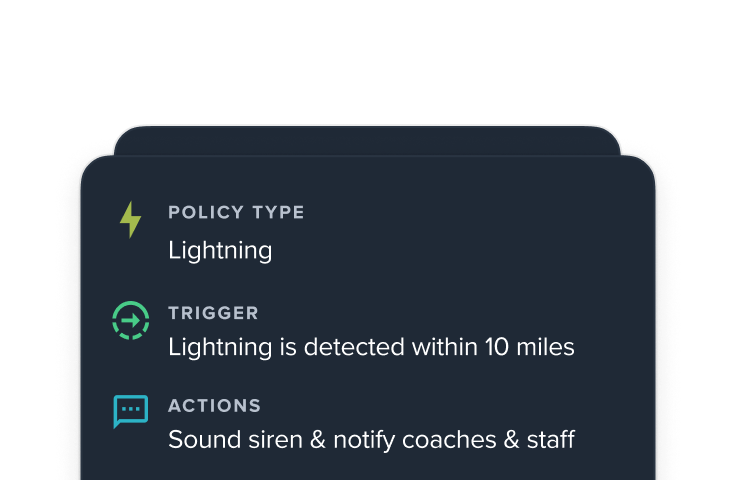The height and width of the screenshot is (480, 736).
Task: Open the 'Lightning is detected within 10 miles' trigger
Action: tap(371, 347)
